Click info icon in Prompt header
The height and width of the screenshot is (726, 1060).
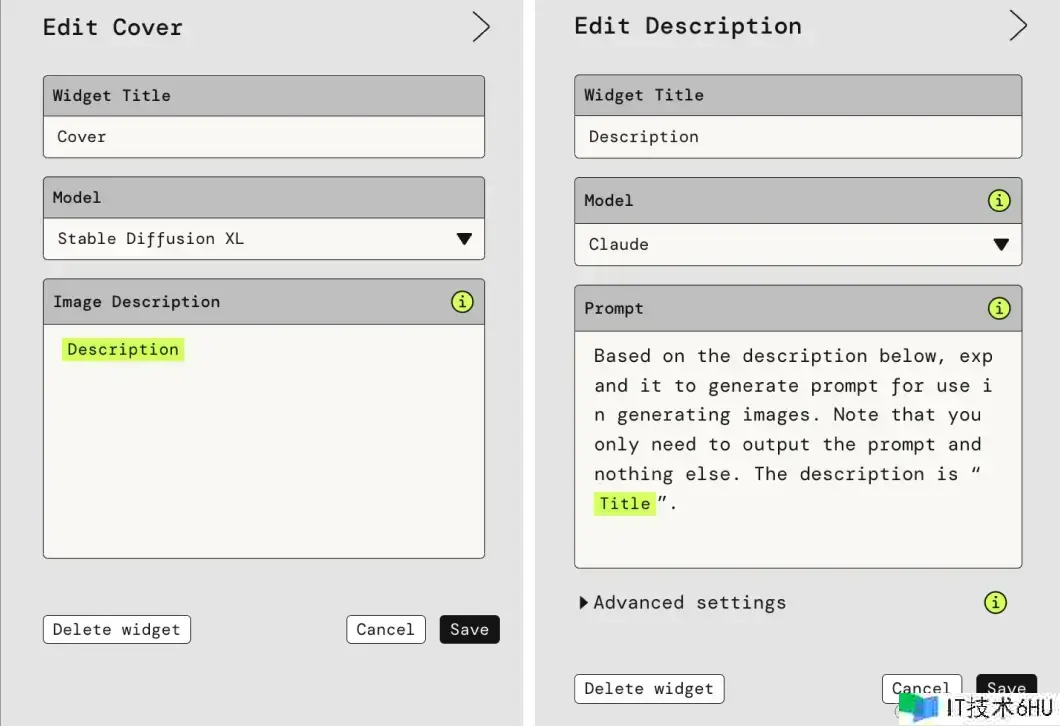point(998,308)
